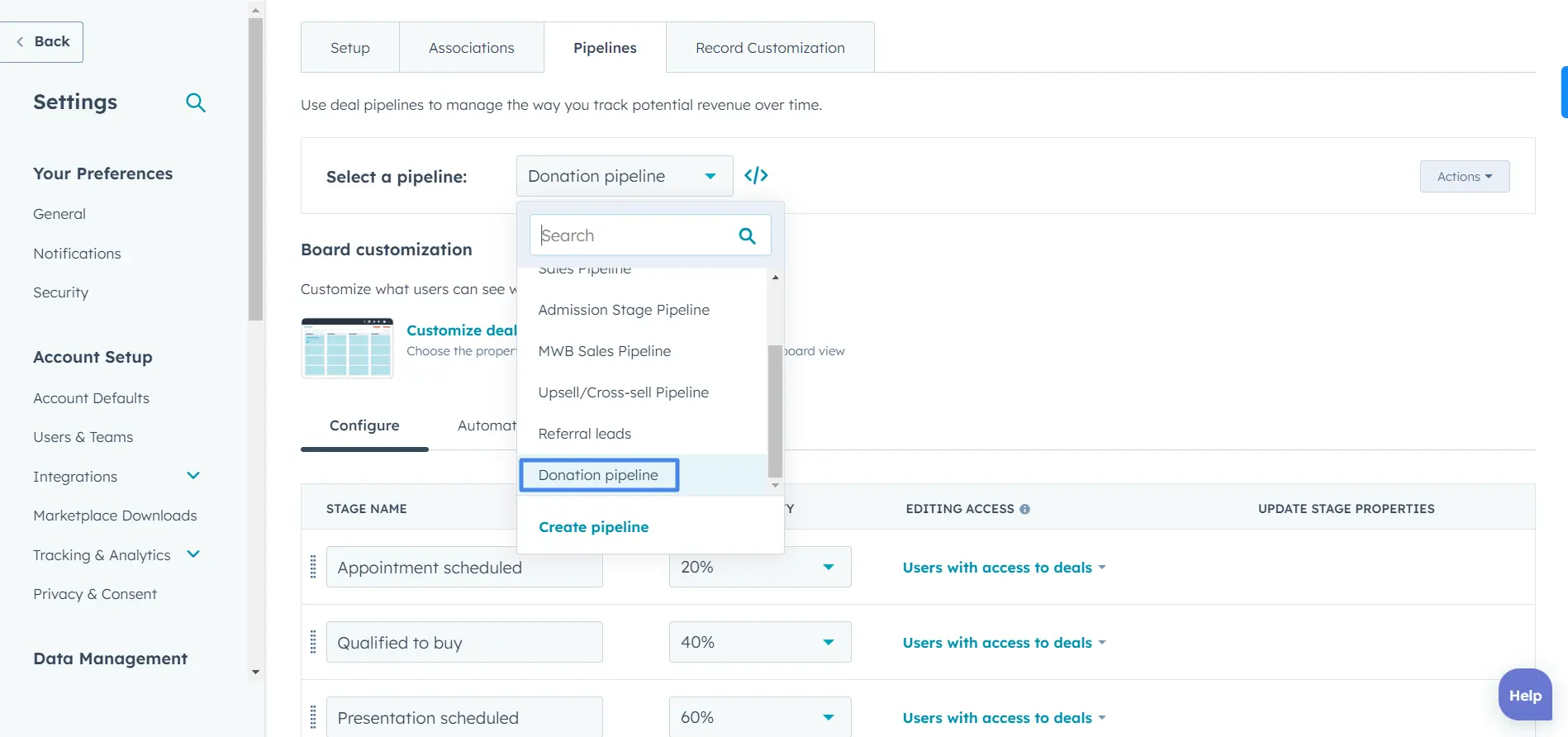Expand Tracking & Analytics sidebar section

pos(193,554)
